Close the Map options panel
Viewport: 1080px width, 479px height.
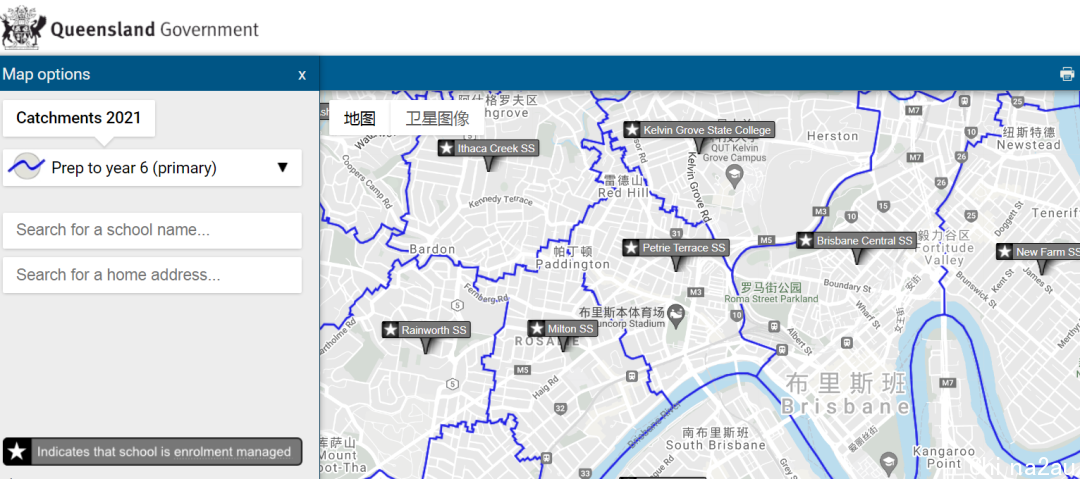(x=302, y=74)
